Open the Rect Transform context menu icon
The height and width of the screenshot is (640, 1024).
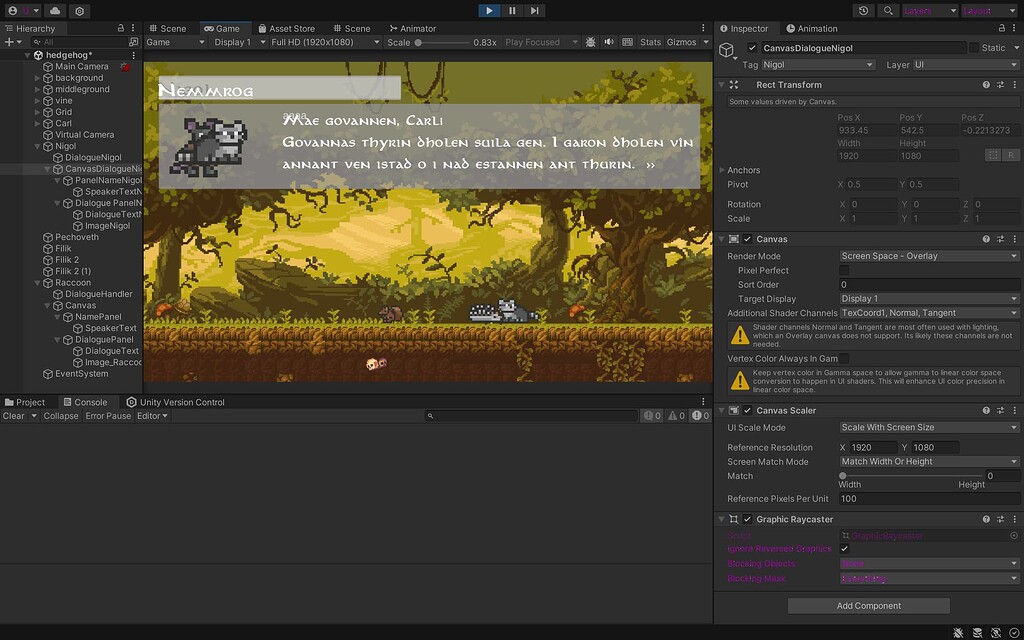pos(1013,85)
